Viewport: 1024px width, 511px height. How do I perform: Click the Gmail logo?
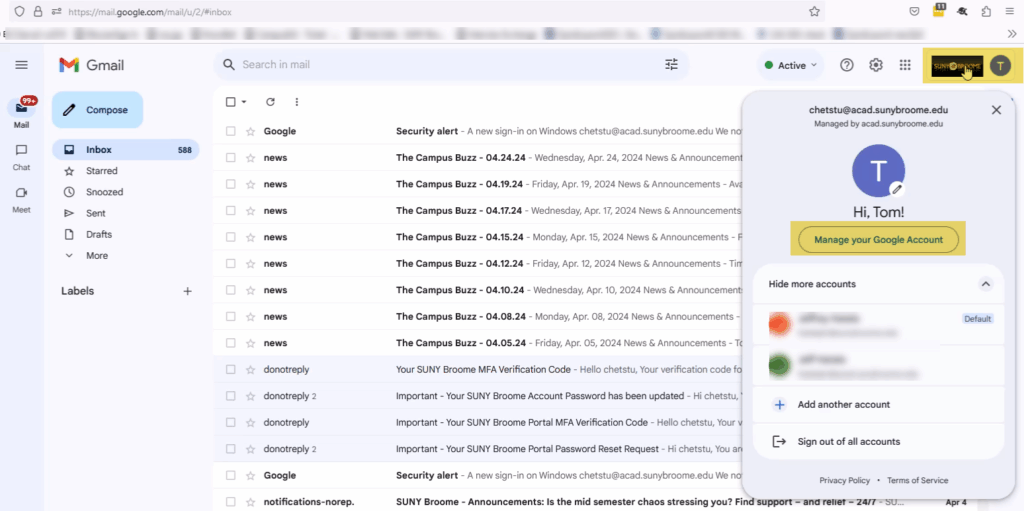pos(91,65)
